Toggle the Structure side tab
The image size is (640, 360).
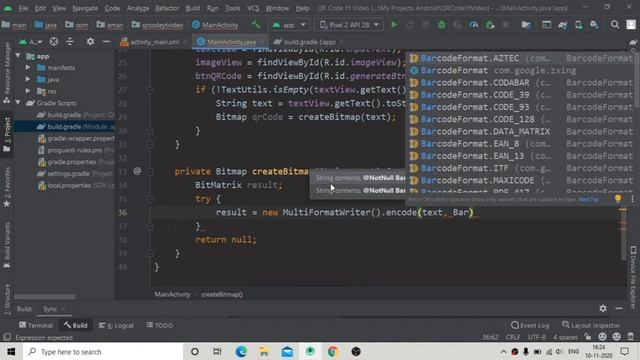point(7,299)
